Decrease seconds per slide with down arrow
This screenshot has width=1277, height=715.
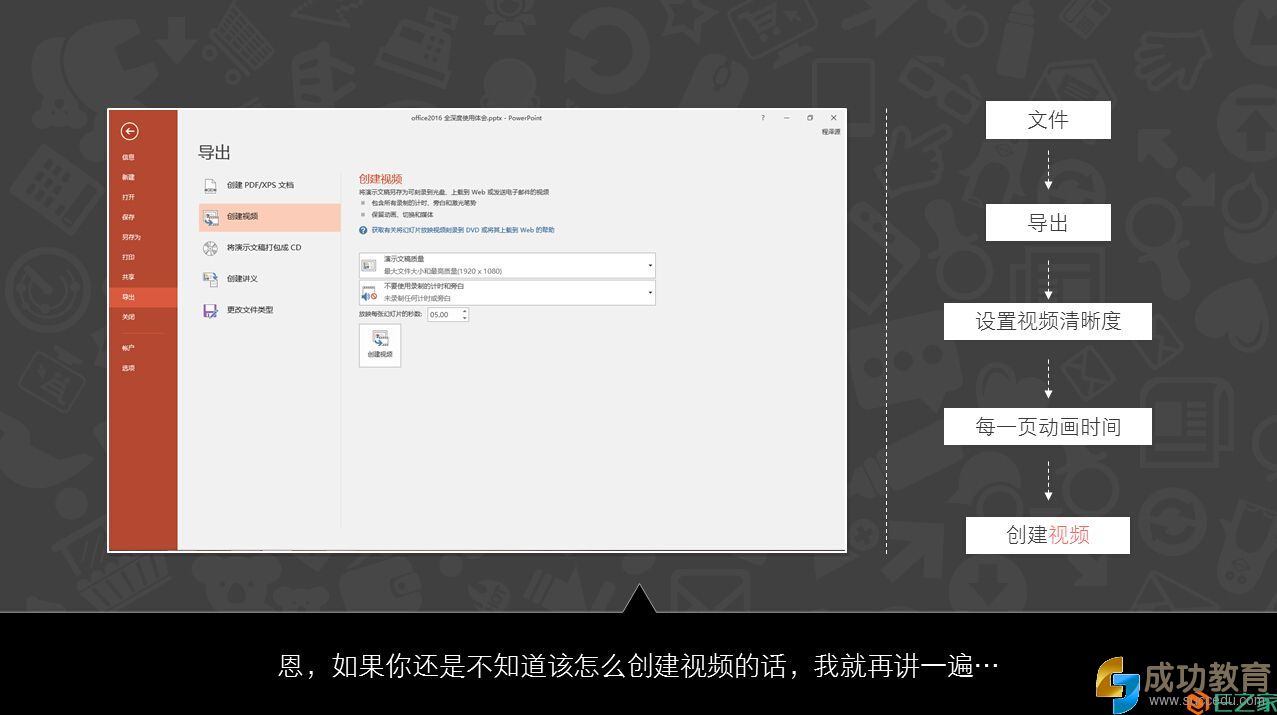465,318
